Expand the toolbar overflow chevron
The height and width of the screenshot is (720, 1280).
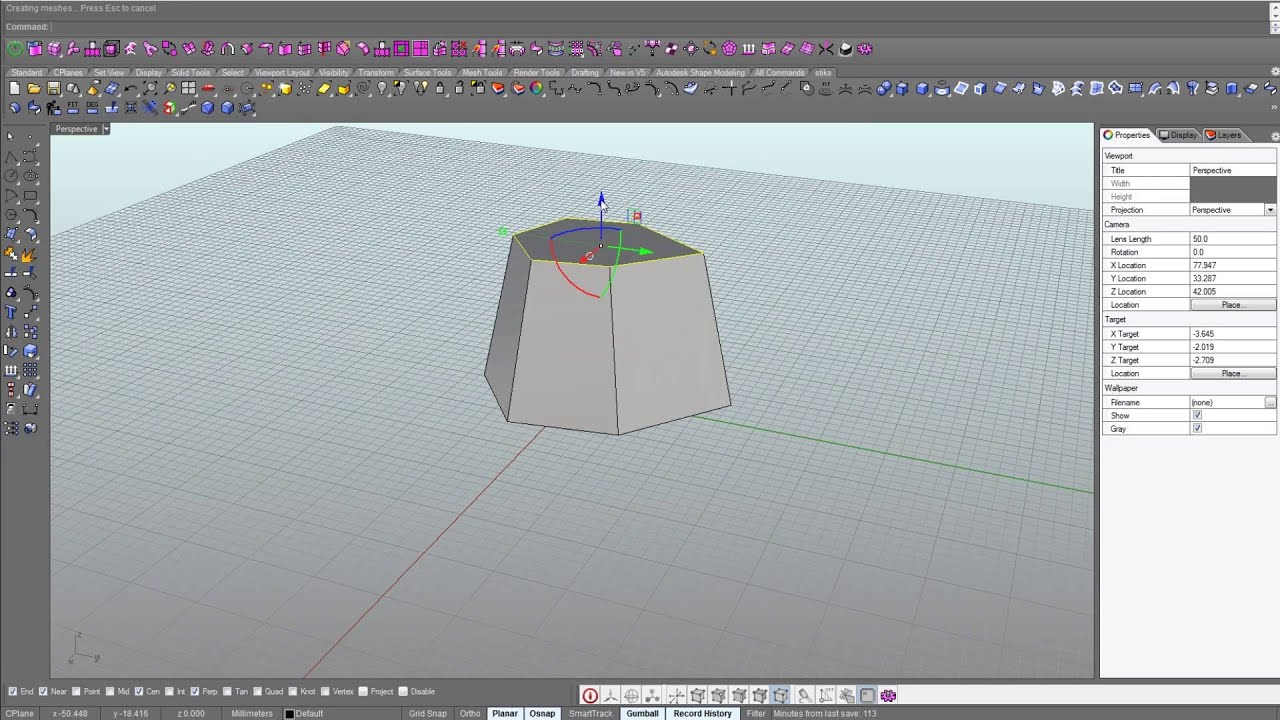(1274, 107)
